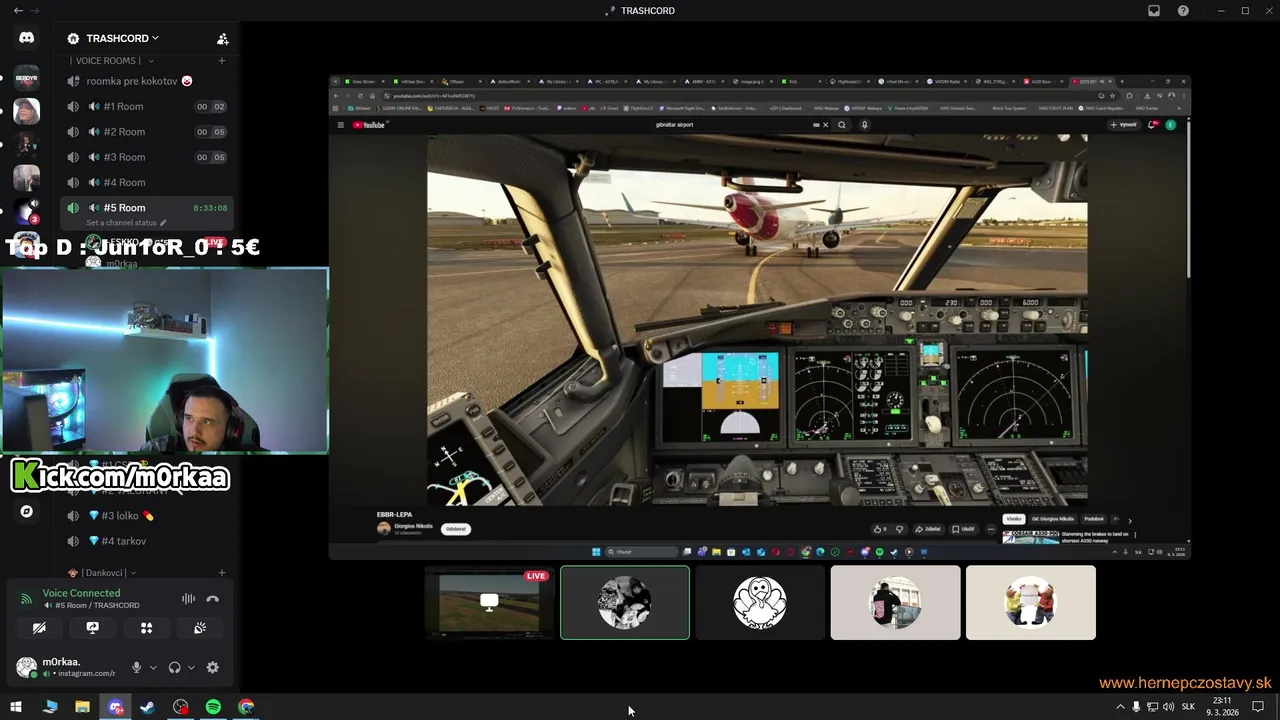Click the SLK keyboard language indicator
1280x720 pixels.
coord(1188,707)
